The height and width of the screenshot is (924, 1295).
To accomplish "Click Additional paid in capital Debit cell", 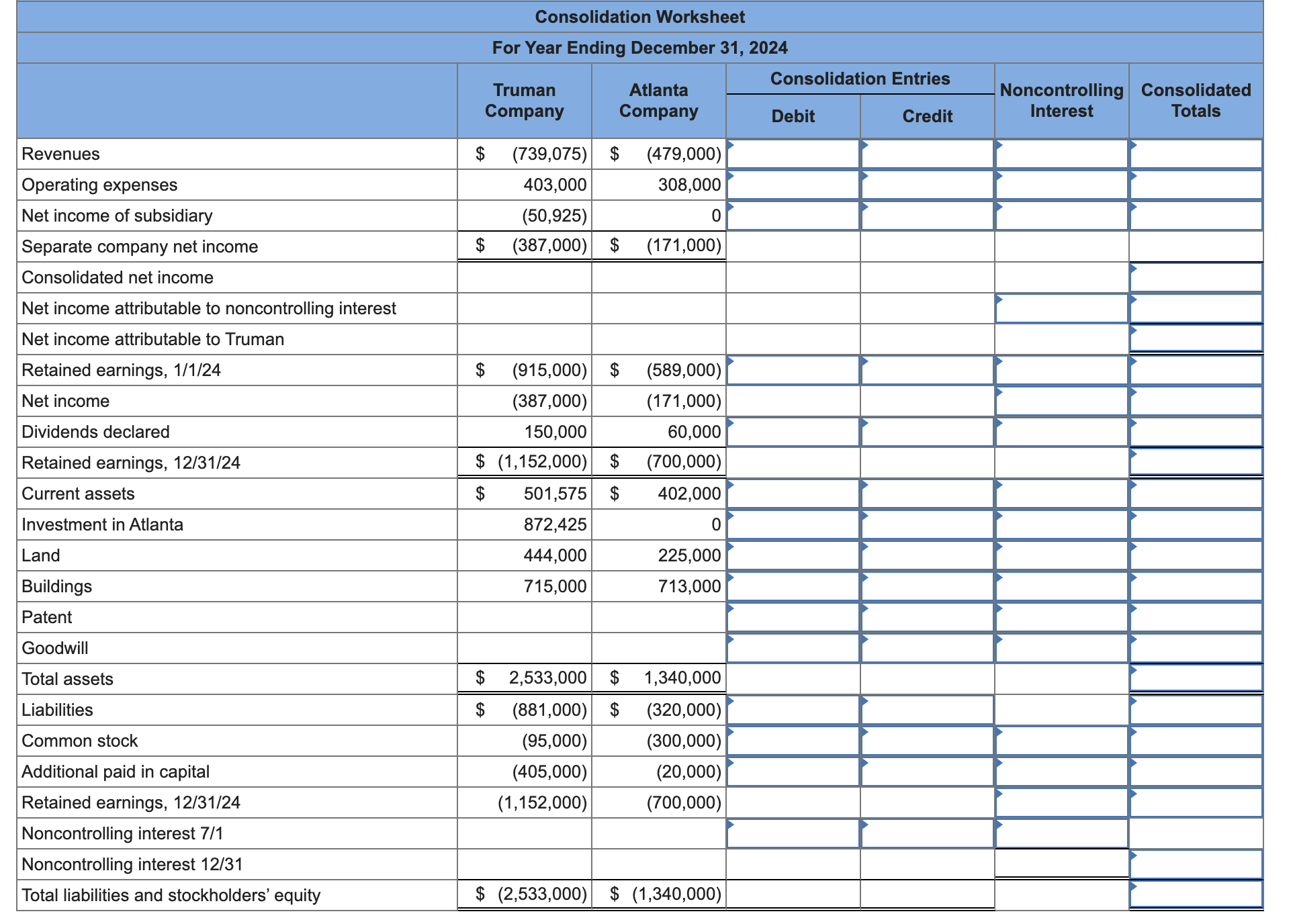I will tap(793, 772).
